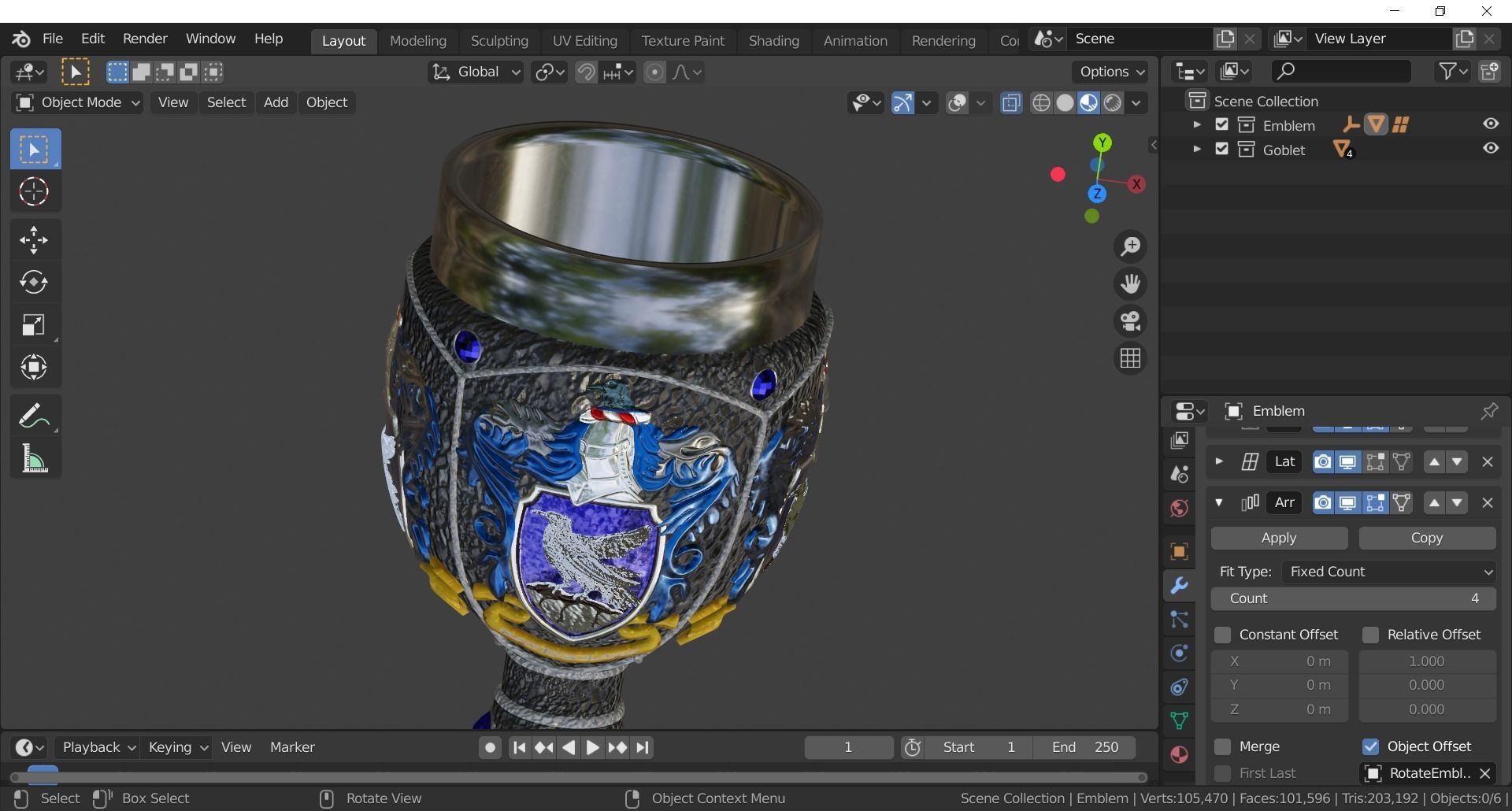1512x811 pixels.
Task: Toggle the Constant Offset checkbox
Action: coord(1222,635)
